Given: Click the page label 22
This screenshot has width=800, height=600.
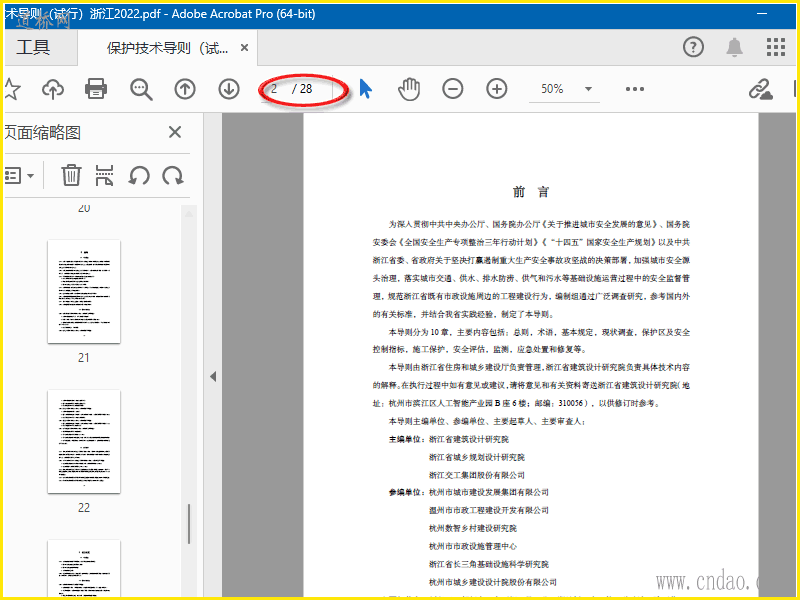Looking at the screenshot, I should 84,508.
